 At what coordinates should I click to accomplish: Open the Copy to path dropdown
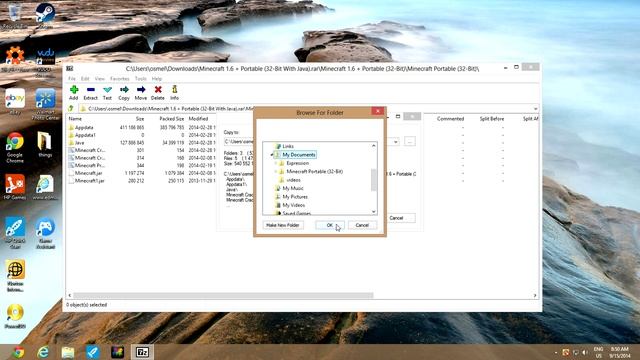point(396,142)
